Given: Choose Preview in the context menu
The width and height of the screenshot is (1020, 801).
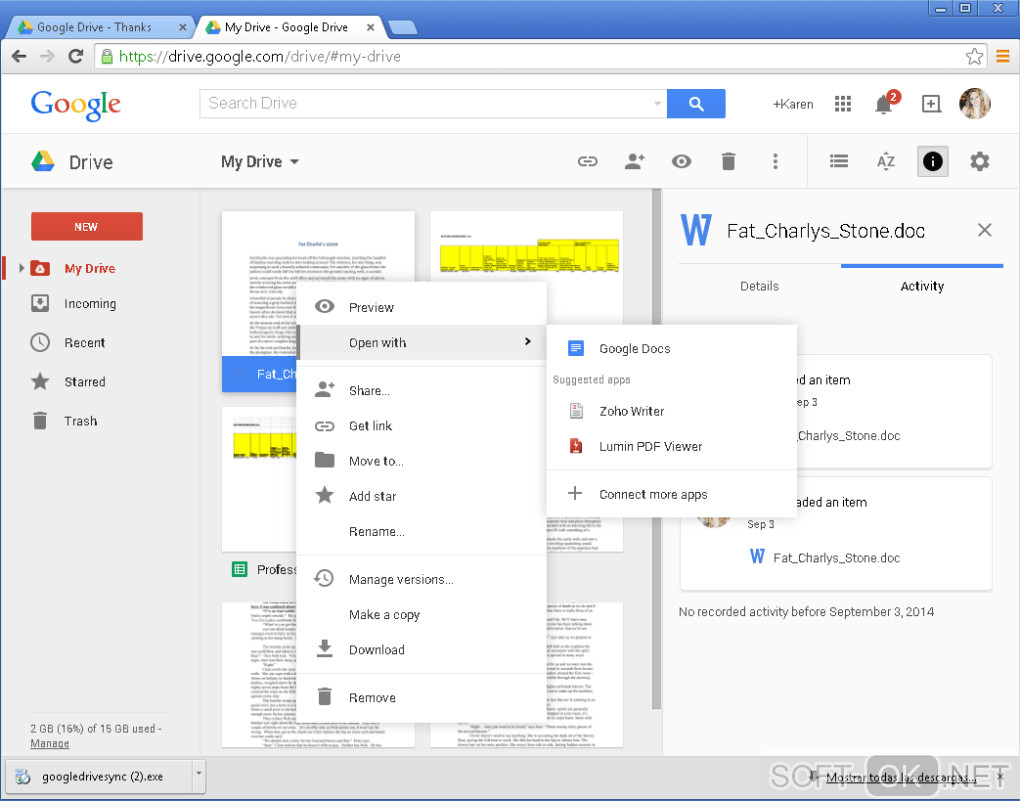Looking at the screenshot, I should pos(422,307).
